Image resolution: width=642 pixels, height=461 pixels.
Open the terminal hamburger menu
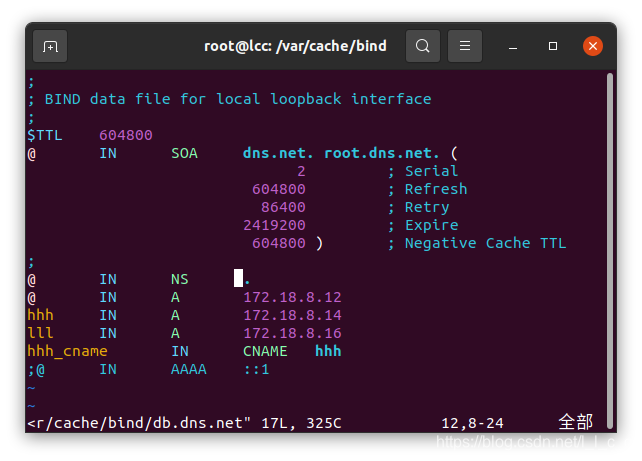[x=465, y=46]
